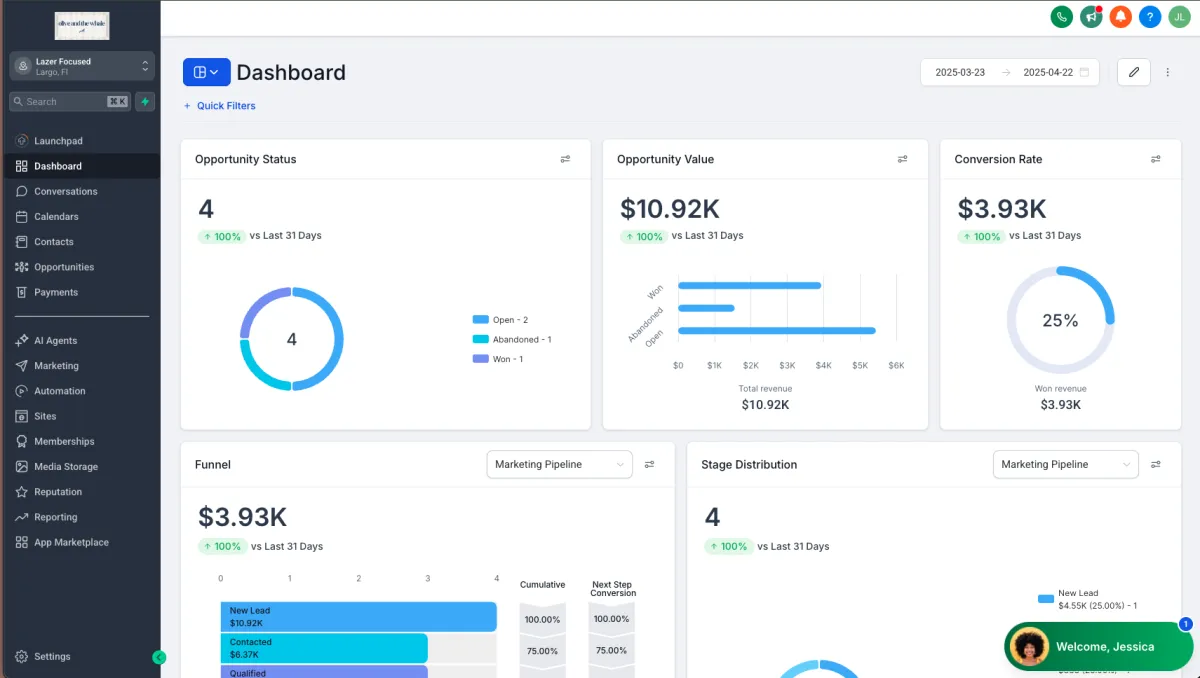Open the orange notifications bell
Image resolution: width=1200 pixels, height=678 pixels.
[x=1120, y=17]
